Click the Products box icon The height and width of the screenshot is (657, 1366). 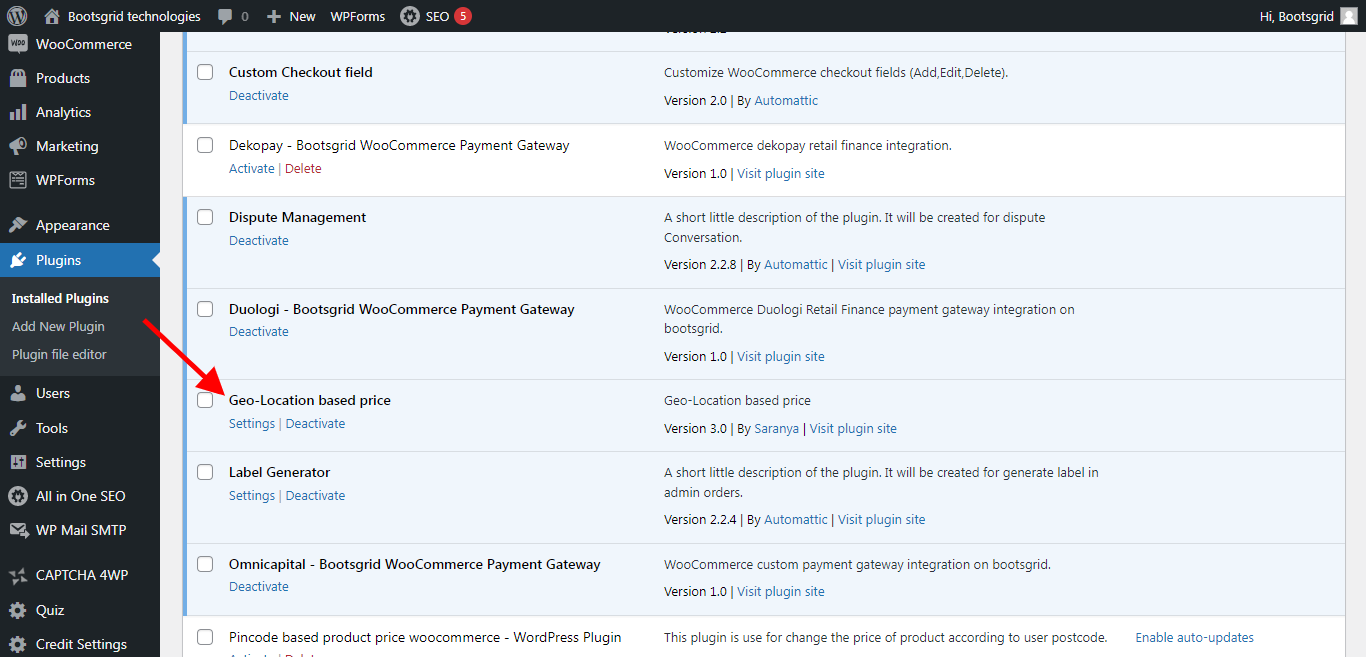tap(18, 78)
